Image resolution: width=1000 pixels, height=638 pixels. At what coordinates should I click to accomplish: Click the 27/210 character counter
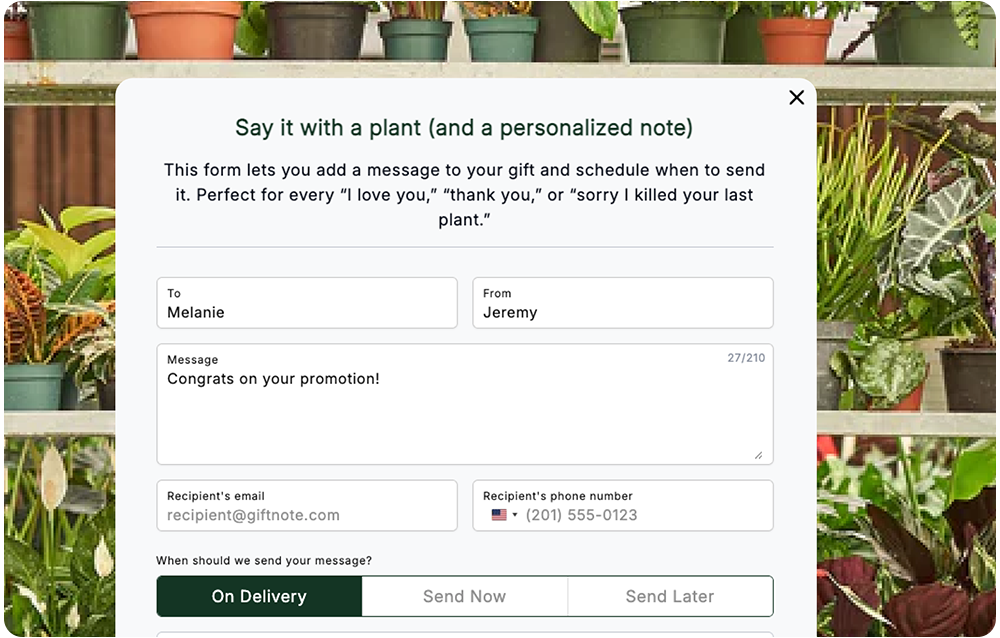[746, 357]
